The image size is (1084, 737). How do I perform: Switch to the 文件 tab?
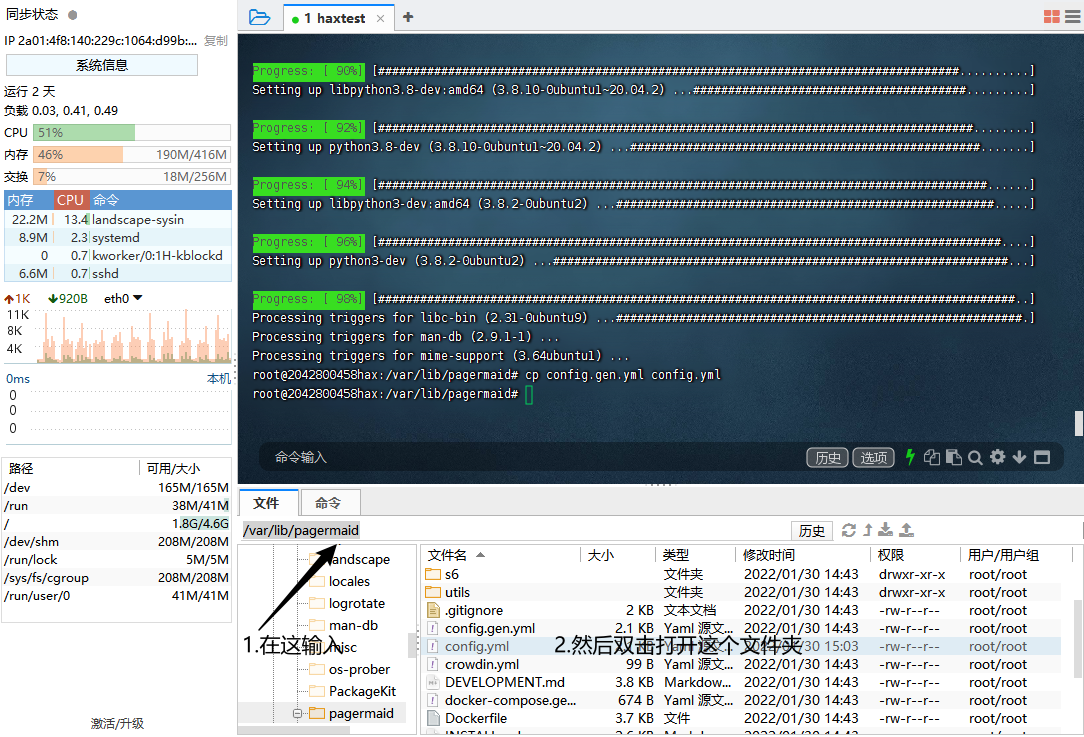267,503
